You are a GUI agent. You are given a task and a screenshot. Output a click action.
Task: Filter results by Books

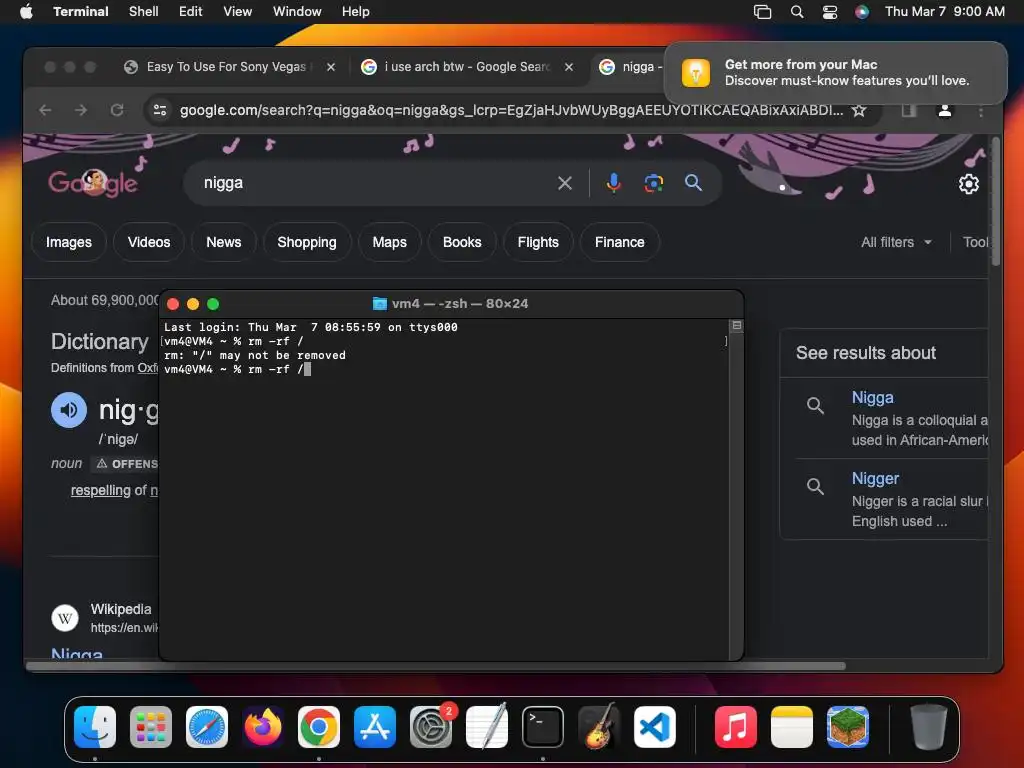462,242
